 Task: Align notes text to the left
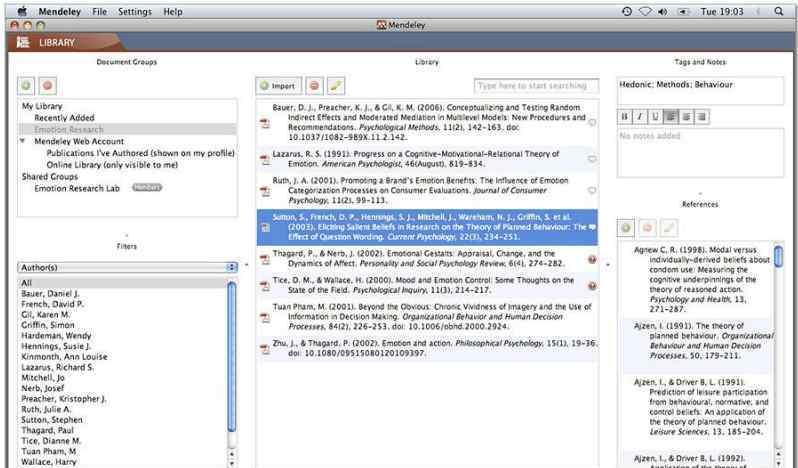coord(671,116)
